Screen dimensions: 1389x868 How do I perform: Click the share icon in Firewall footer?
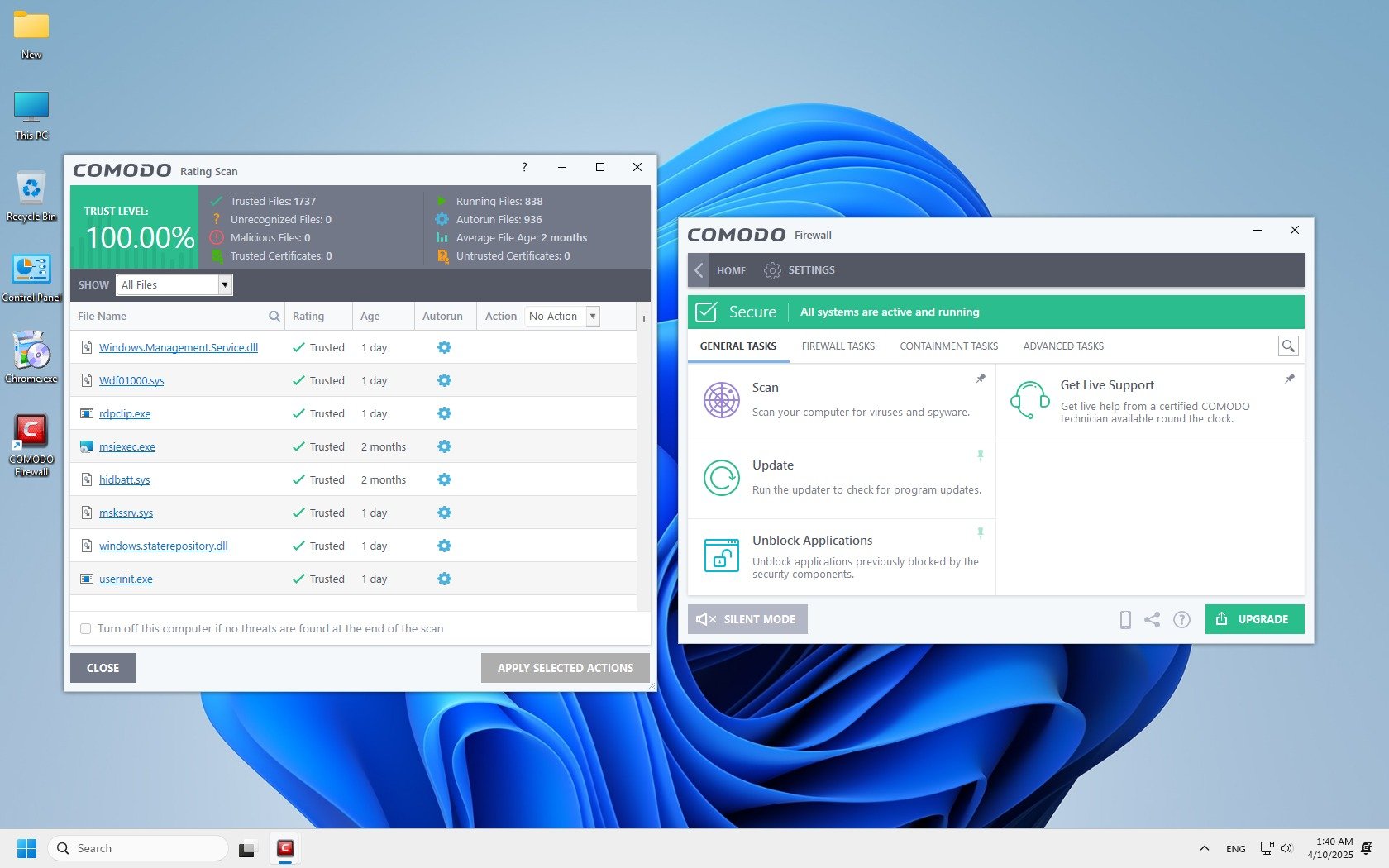[x=1152, y=619]
